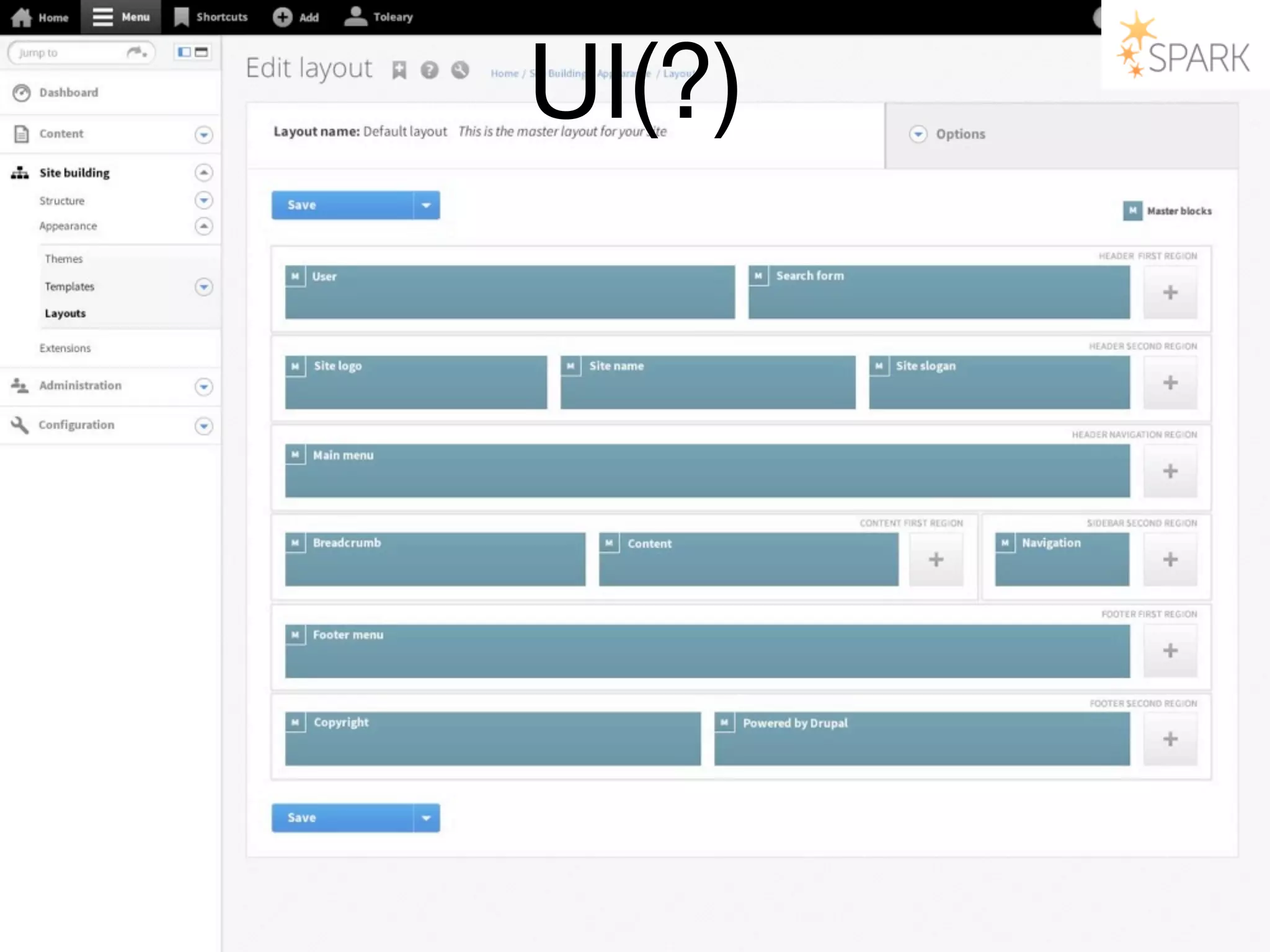Open Administration in the sidebar
Screen dimensions: 1270x952
[80, 386]
